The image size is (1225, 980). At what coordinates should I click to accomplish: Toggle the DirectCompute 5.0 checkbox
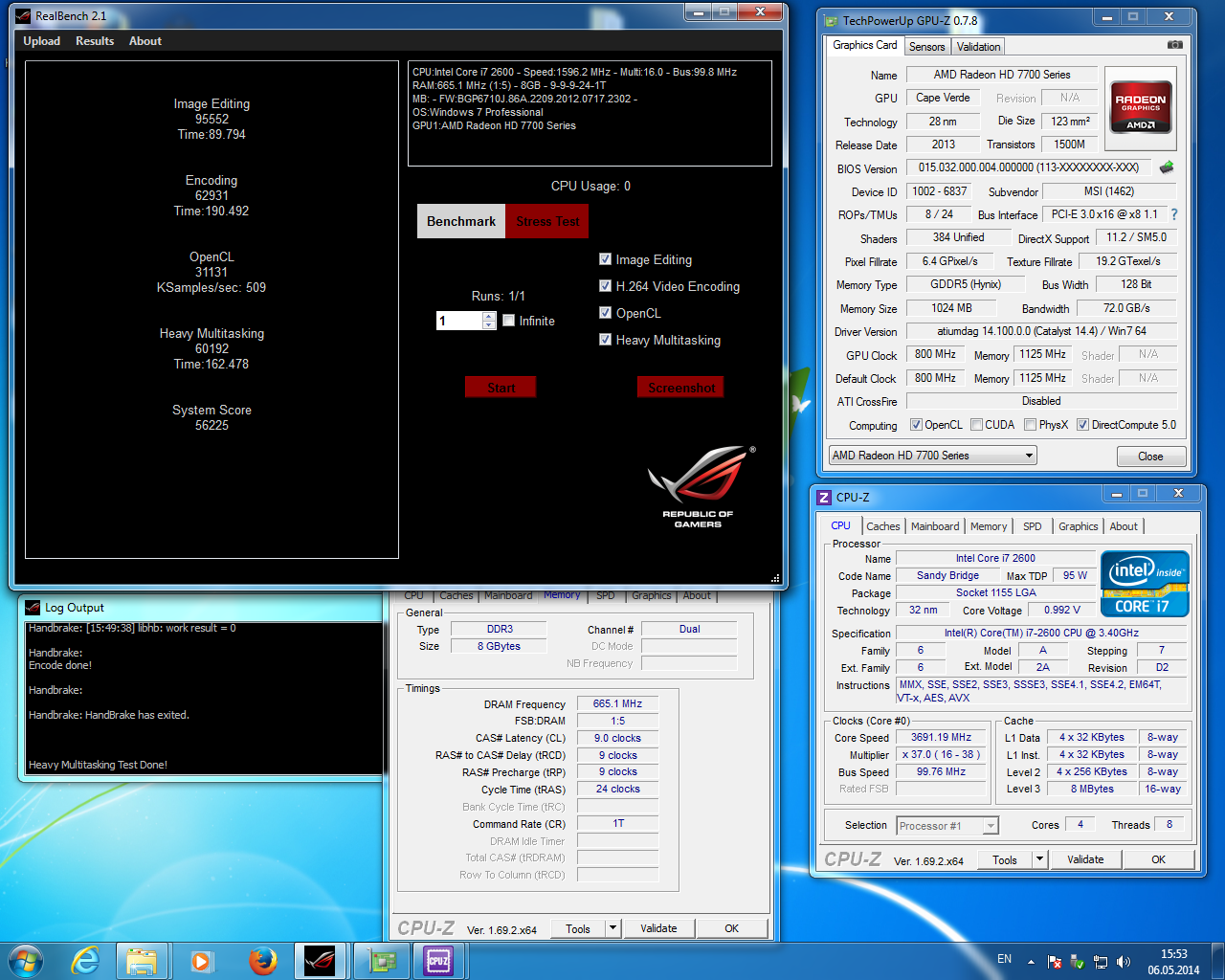(x=1082, y=425)
